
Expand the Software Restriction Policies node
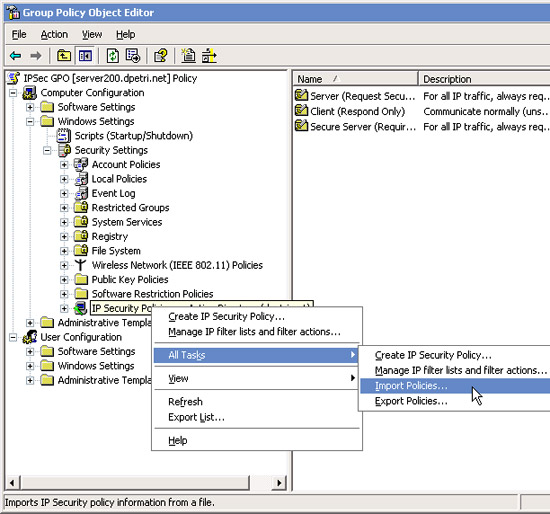coord(64,294)
